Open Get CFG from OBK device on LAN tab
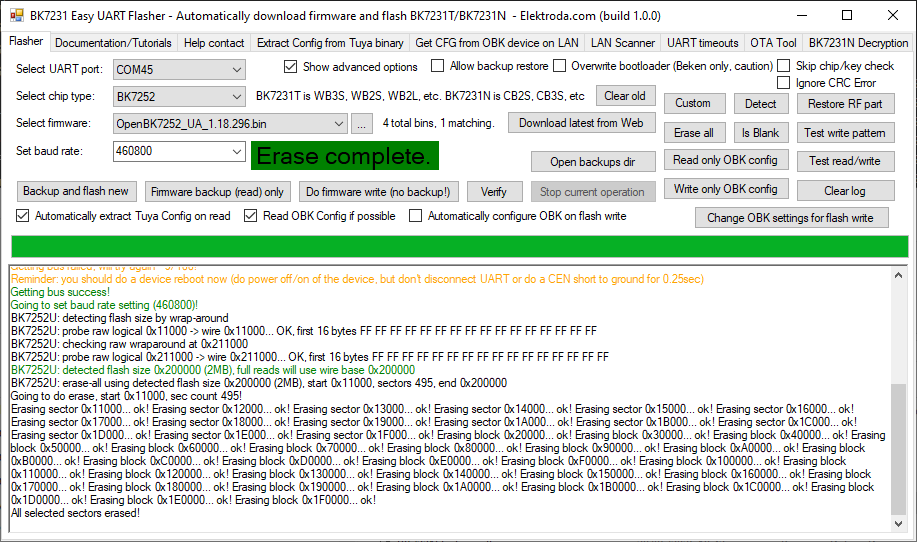The image size is (917, 542). tap(497, 43)
